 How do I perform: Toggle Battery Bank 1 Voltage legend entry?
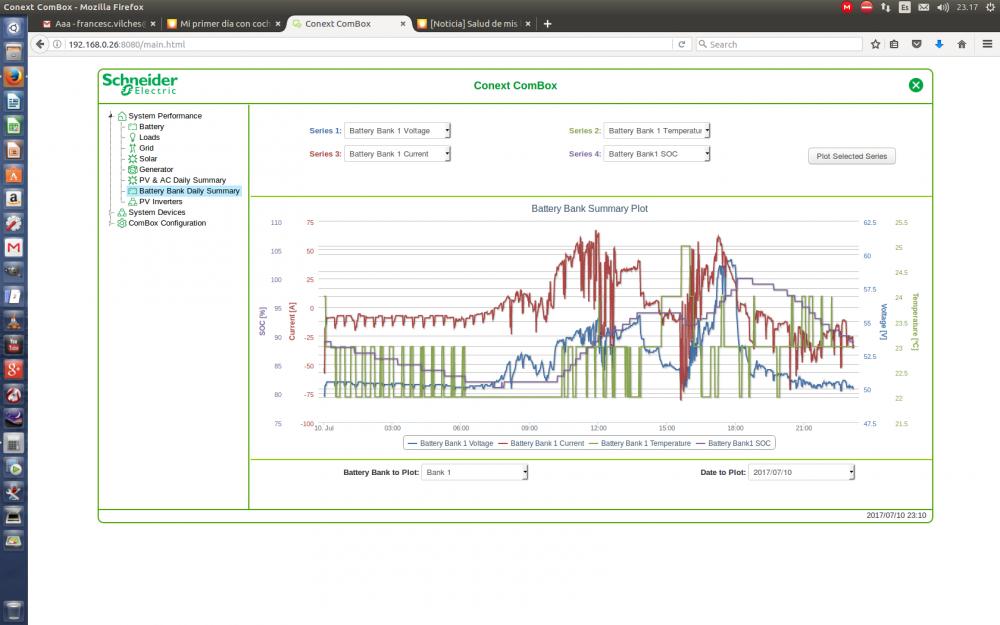450,443
